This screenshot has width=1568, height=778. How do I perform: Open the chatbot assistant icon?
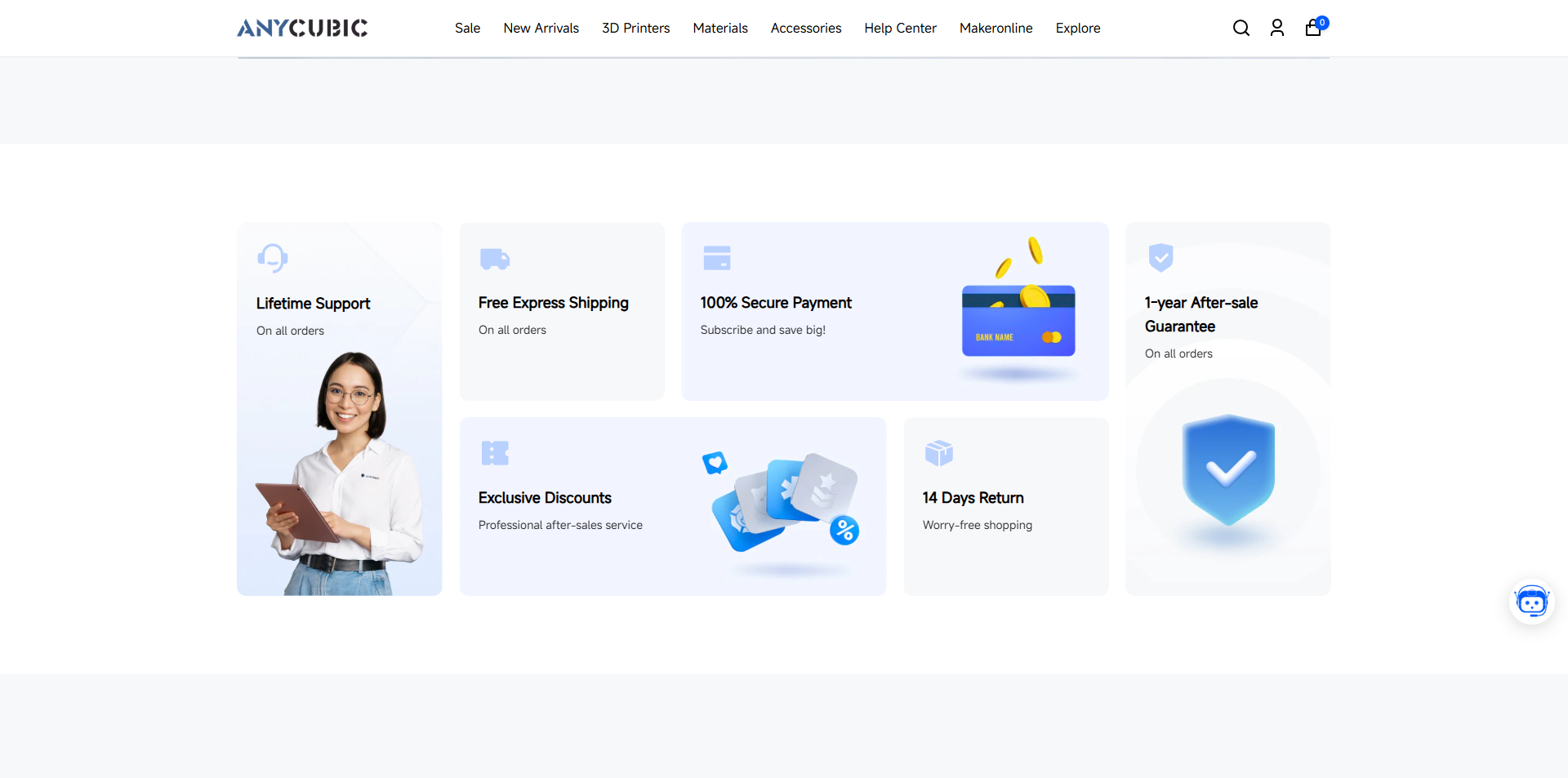pos(1531,603)
